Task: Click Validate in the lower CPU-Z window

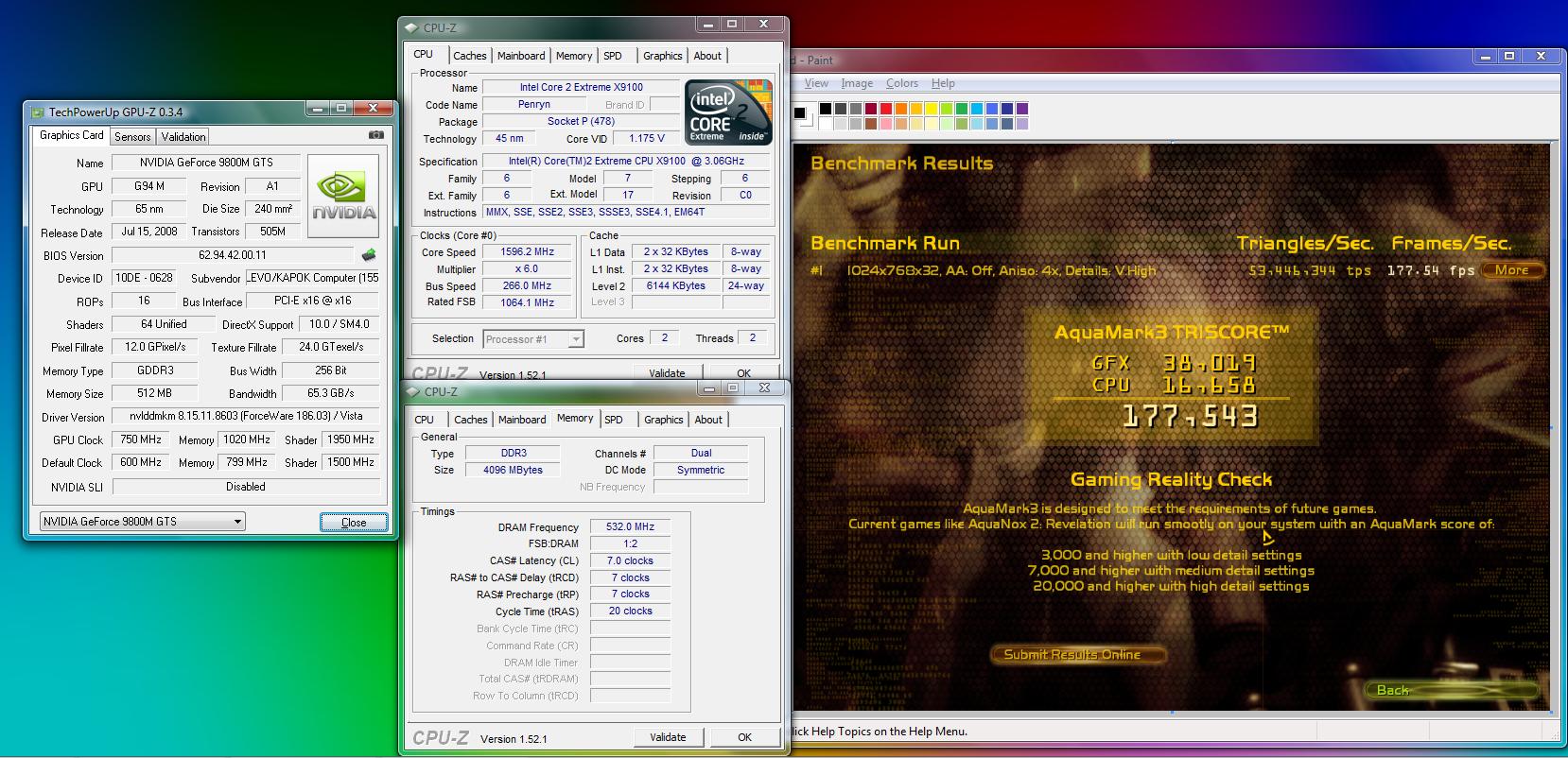Action: tap(668, 737)
